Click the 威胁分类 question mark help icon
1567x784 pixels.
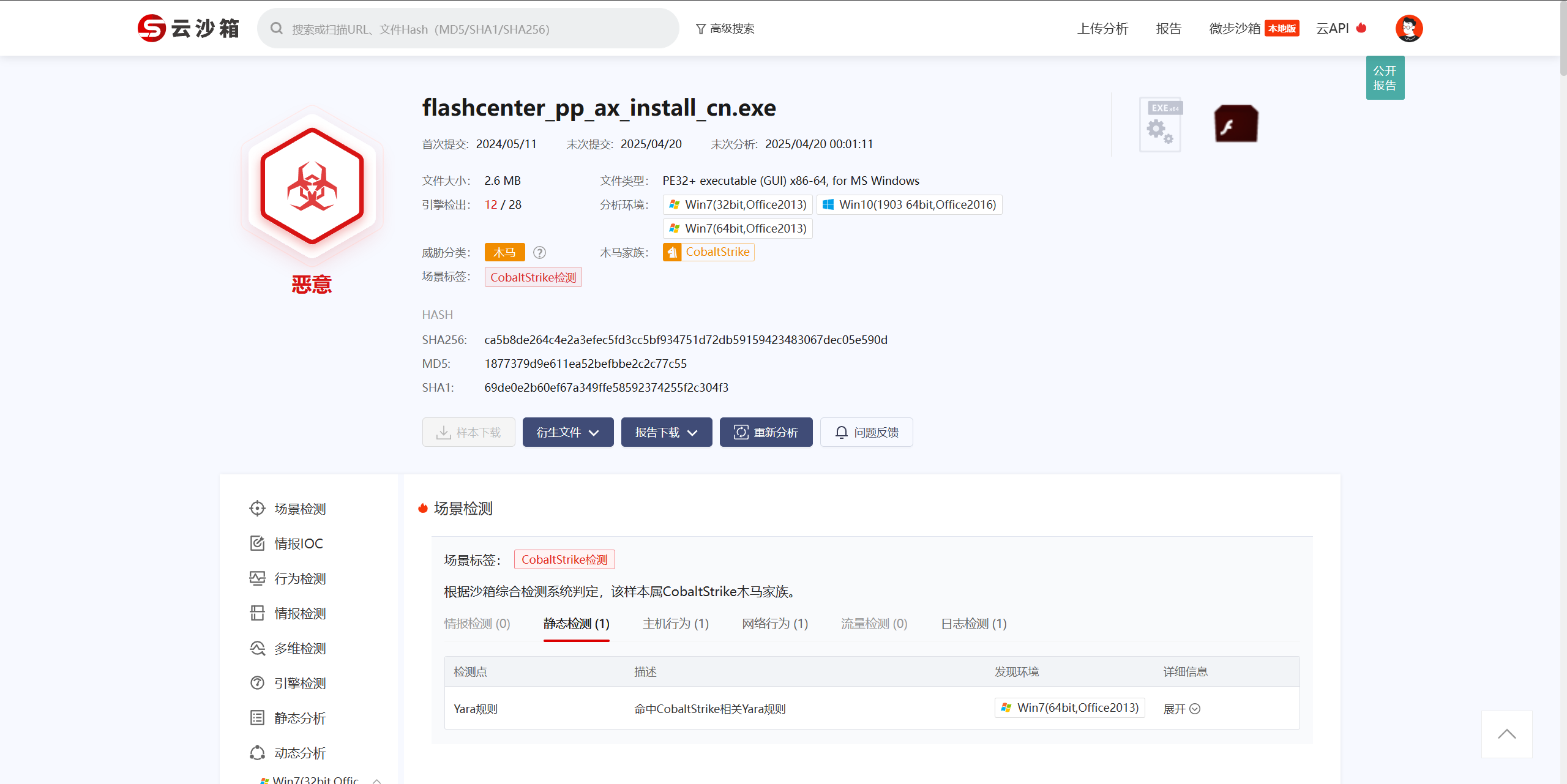pos(539,252)
